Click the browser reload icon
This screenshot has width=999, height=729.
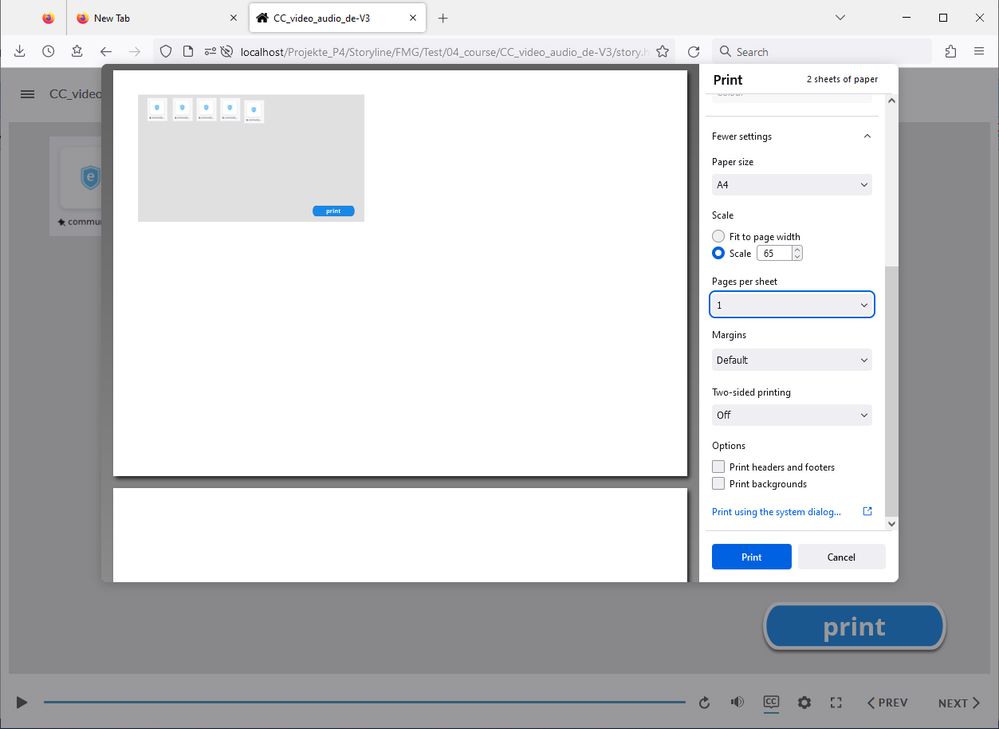tap(694, 52)
